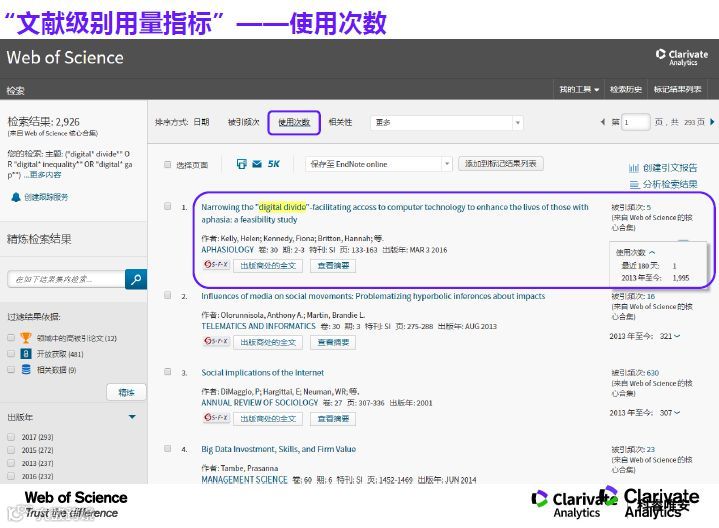Go to next page arrow
The height and width of the screenshot is (528, 719).
point(712,122)
